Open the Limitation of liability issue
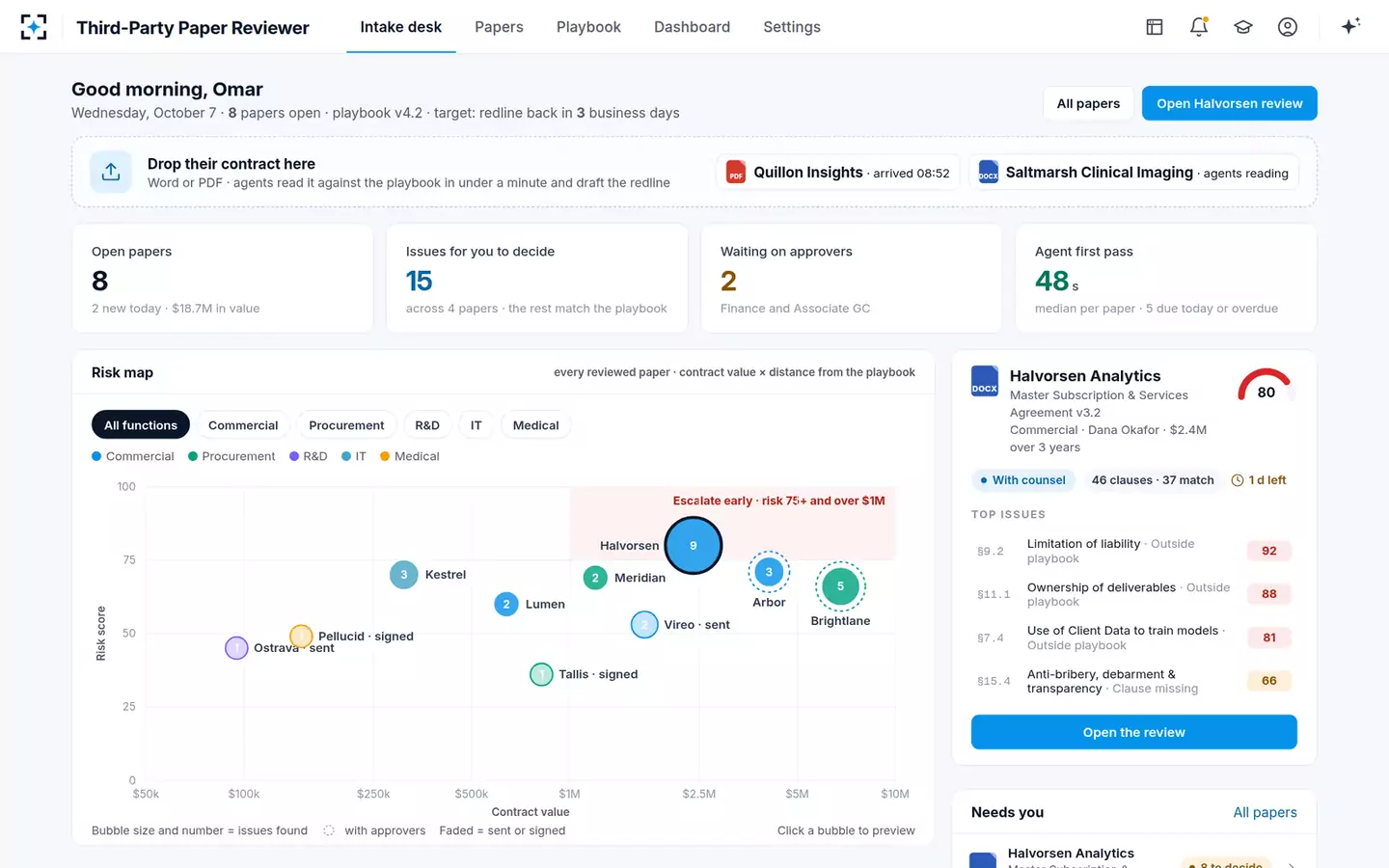 1134,551
